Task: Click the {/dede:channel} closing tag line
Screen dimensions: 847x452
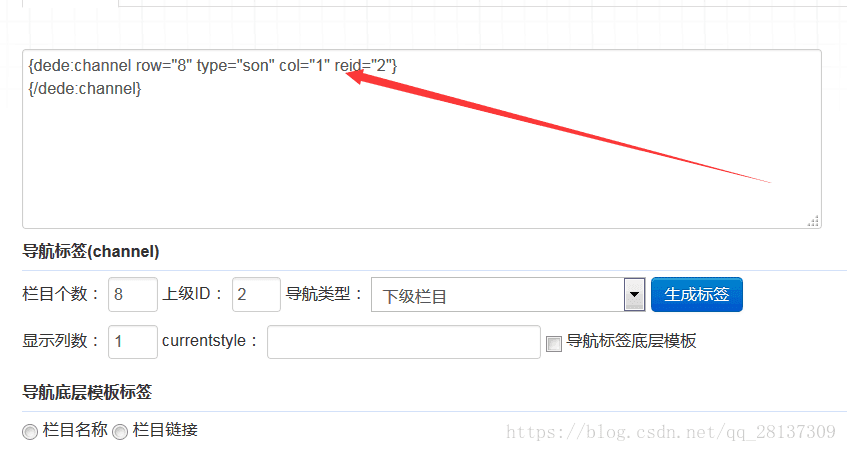Action: coord(85,89)
